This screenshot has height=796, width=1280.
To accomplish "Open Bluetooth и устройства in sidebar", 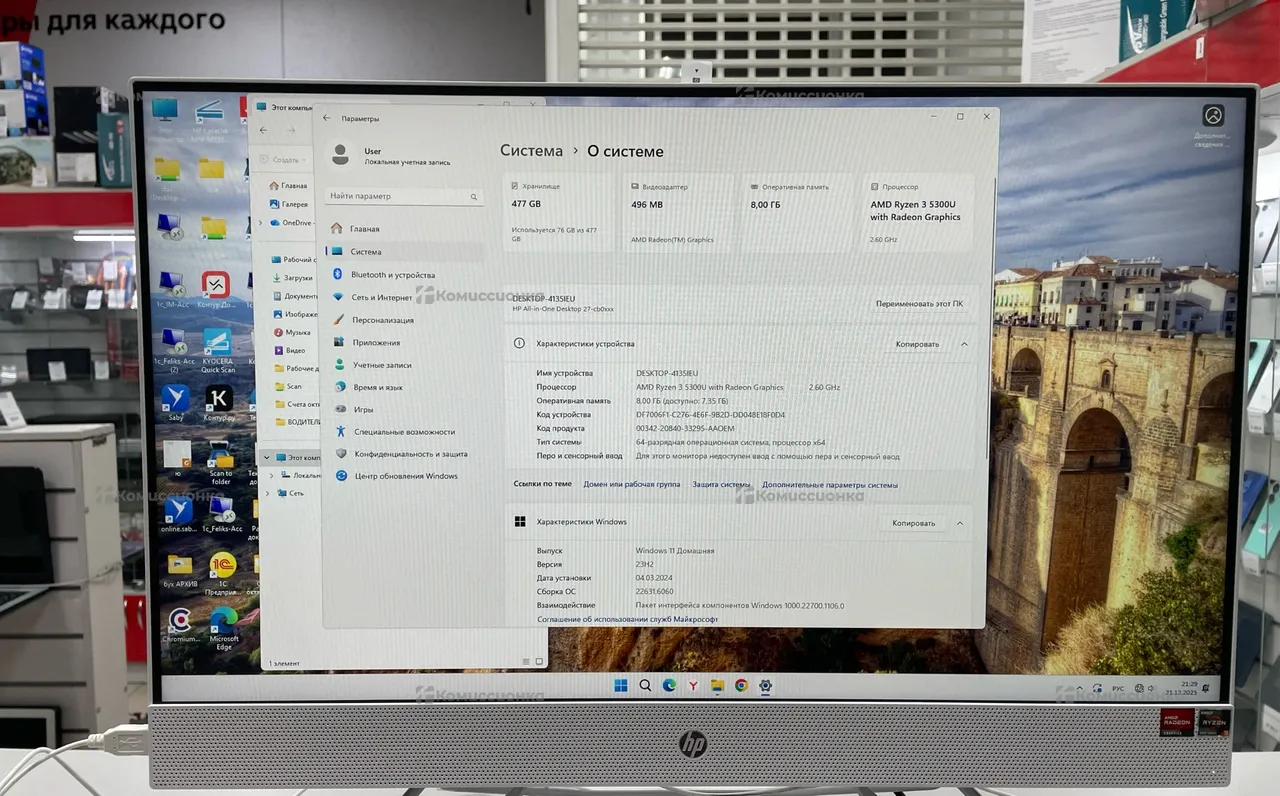I will [x=392, y=275].
